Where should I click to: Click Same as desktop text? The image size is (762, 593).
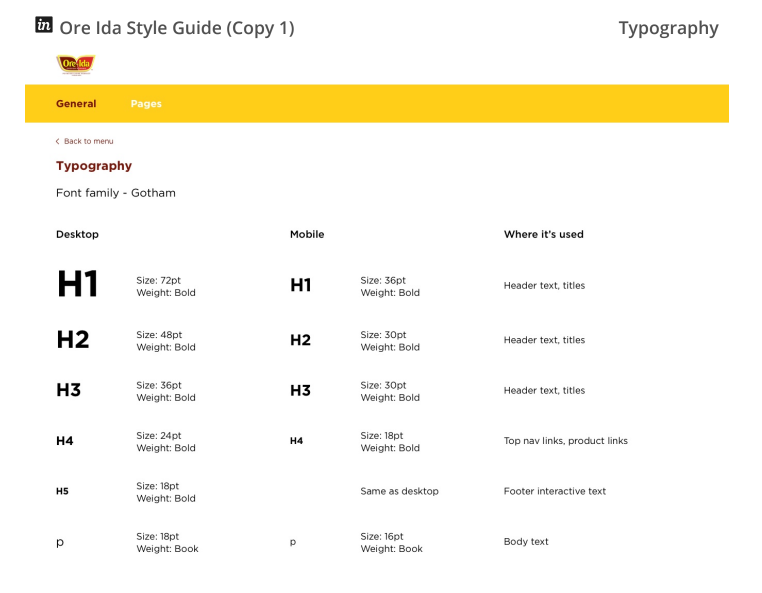[399, 491]
